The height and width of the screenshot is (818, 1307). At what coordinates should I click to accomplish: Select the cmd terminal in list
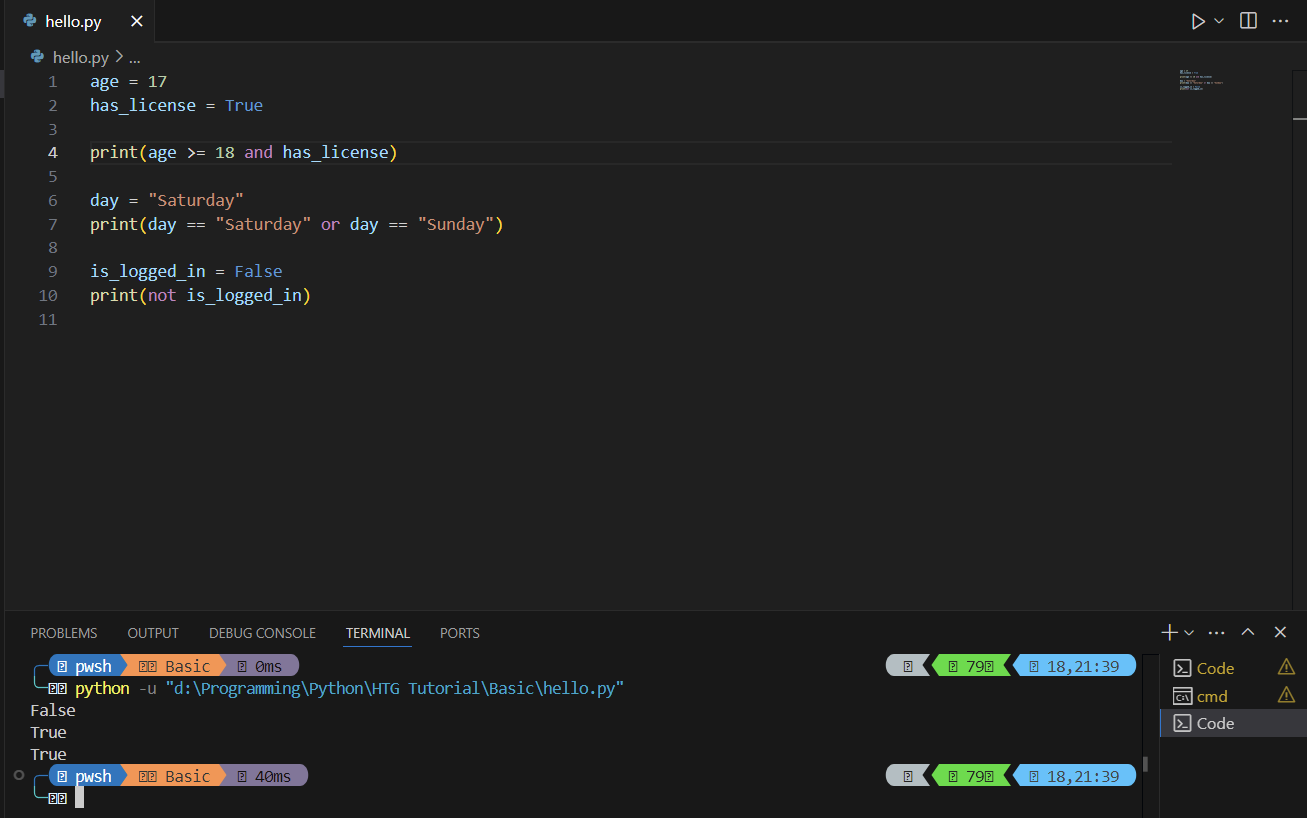click(1212, 696)
